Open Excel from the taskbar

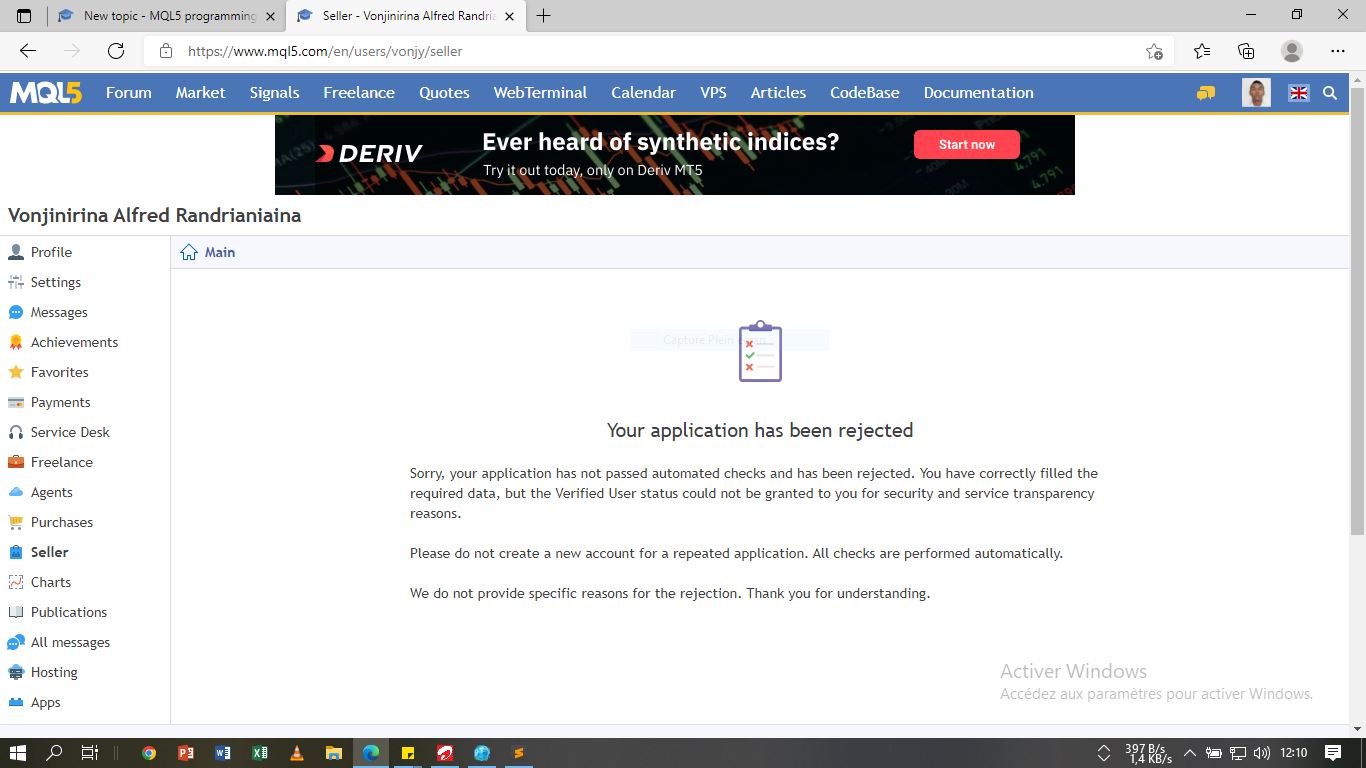coord(259,753)
